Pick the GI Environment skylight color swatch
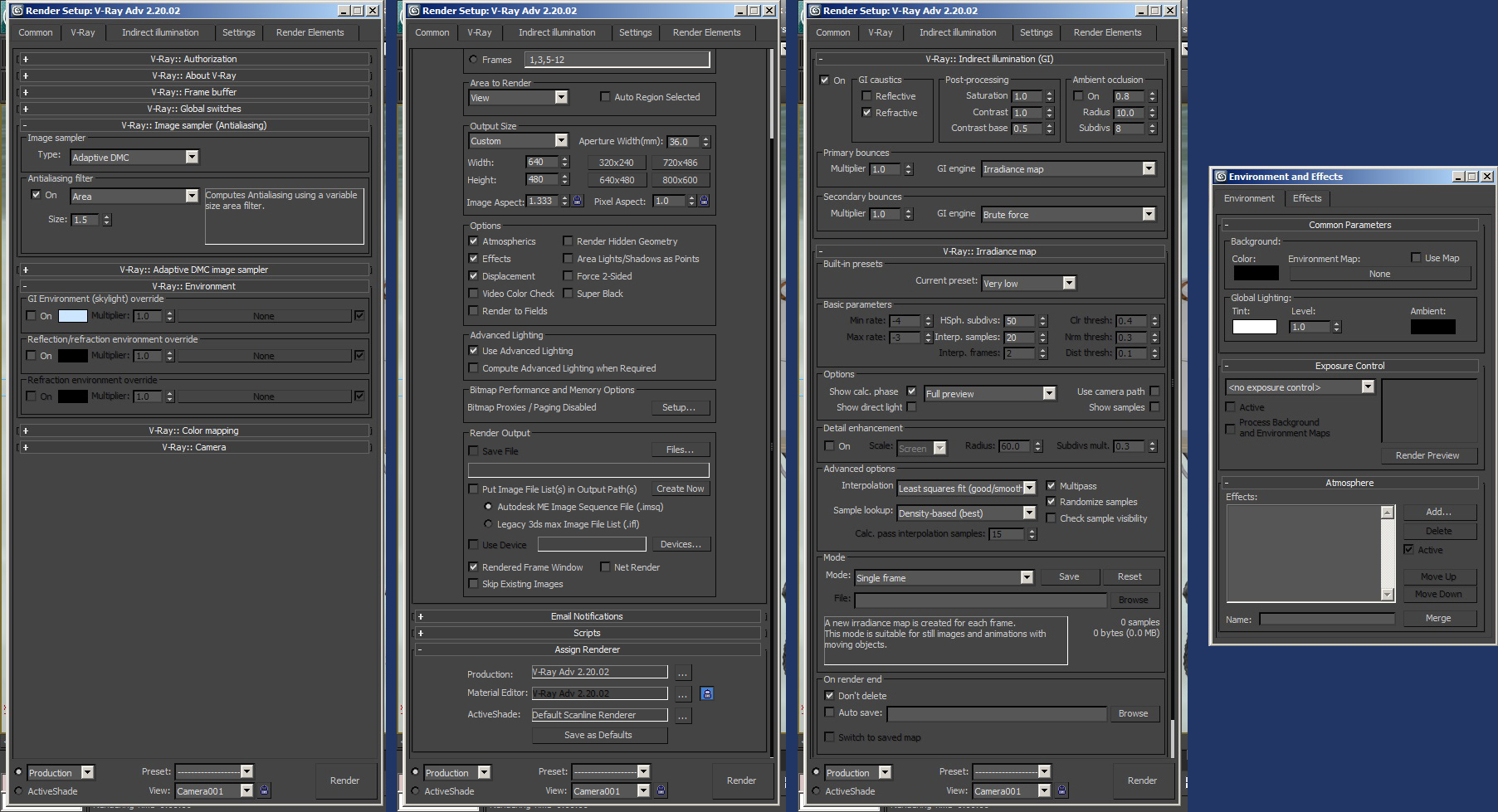The width and height of the screenshot is (1498, 812). click(x=73, y=316)
